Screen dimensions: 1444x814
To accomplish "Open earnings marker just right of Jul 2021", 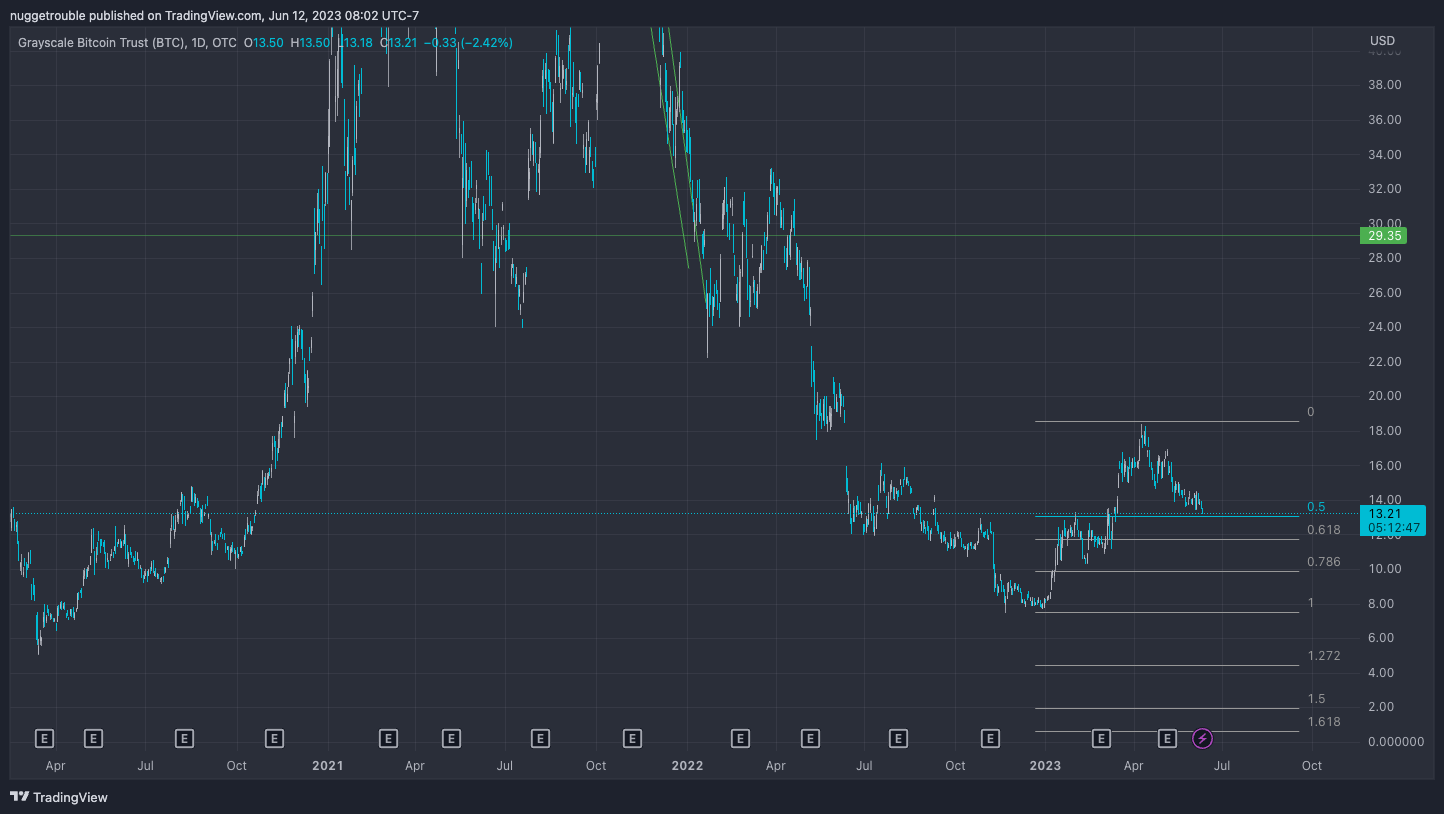I will [x=540, y=739].
